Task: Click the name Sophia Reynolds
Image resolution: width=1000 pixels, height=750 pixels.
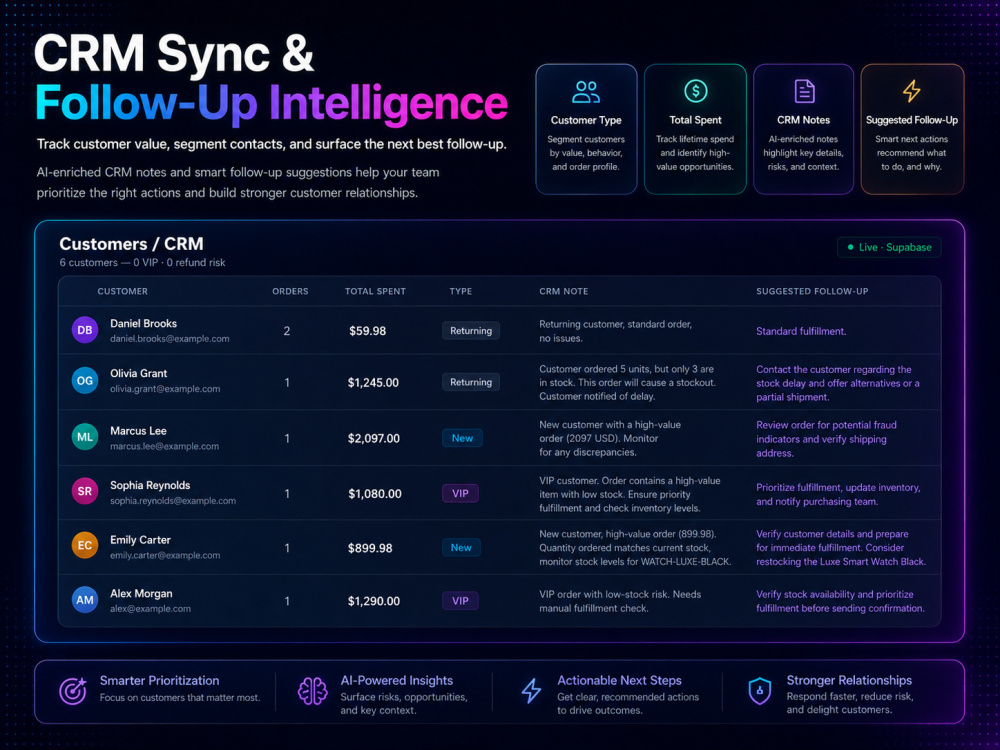Action: (150, 485)
